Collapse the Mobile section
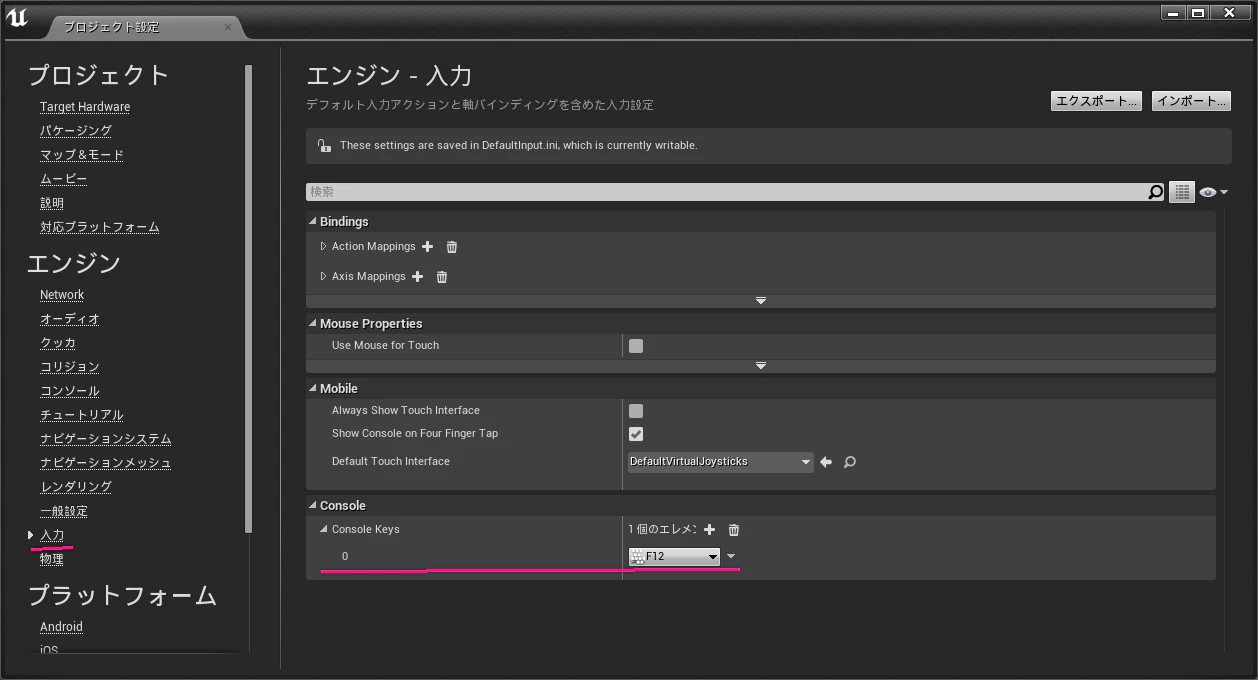 (313, 389)
